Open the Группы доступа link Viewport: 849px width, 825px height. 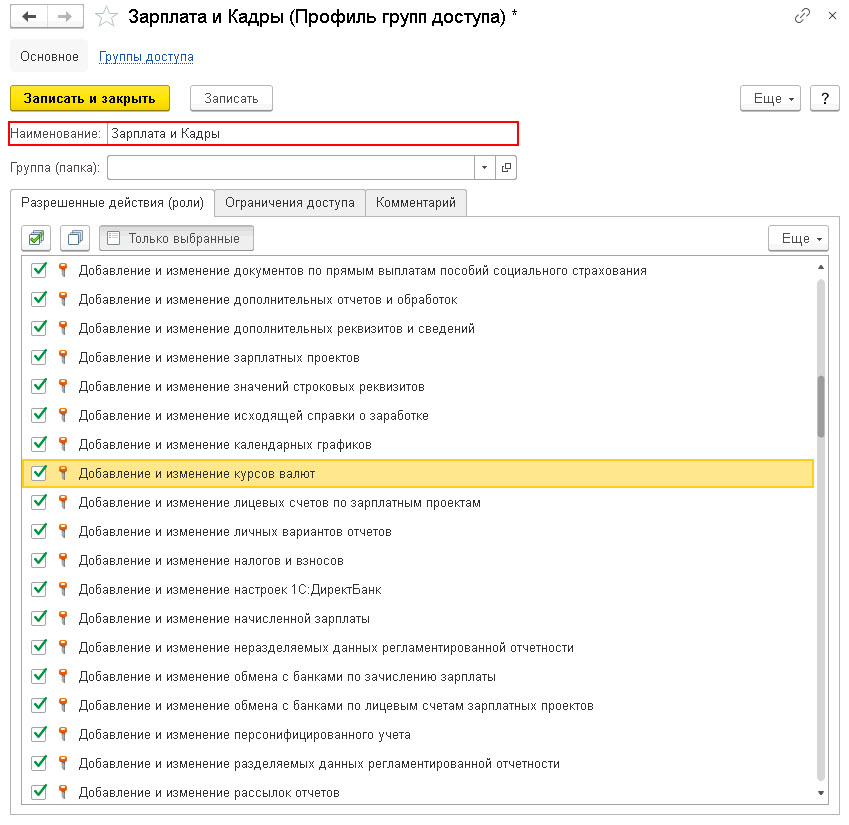tap(146, 57)
